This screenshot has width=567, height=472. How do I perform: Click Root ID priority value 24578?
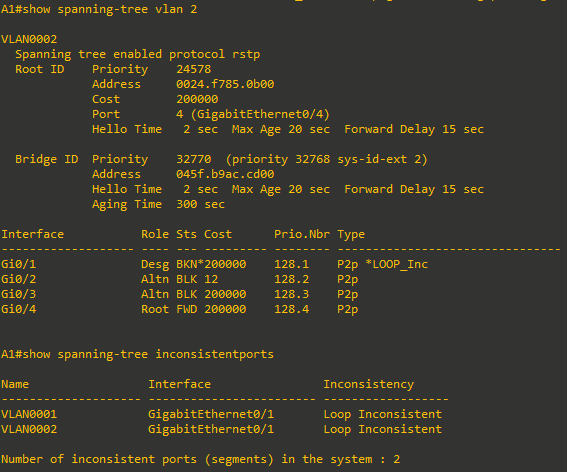coord(194,69)
